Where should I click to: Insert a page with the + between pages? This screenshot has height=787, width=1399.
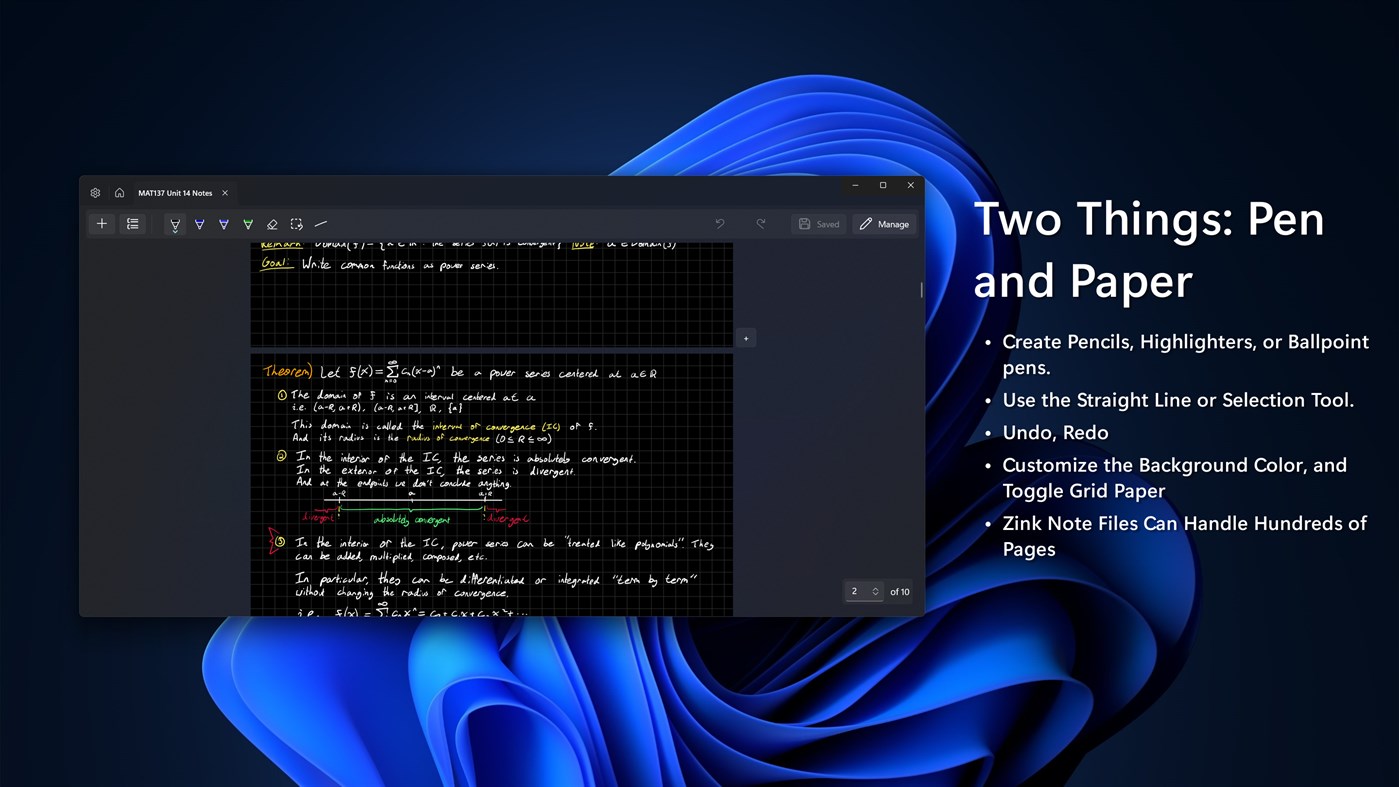click(745, 337)
